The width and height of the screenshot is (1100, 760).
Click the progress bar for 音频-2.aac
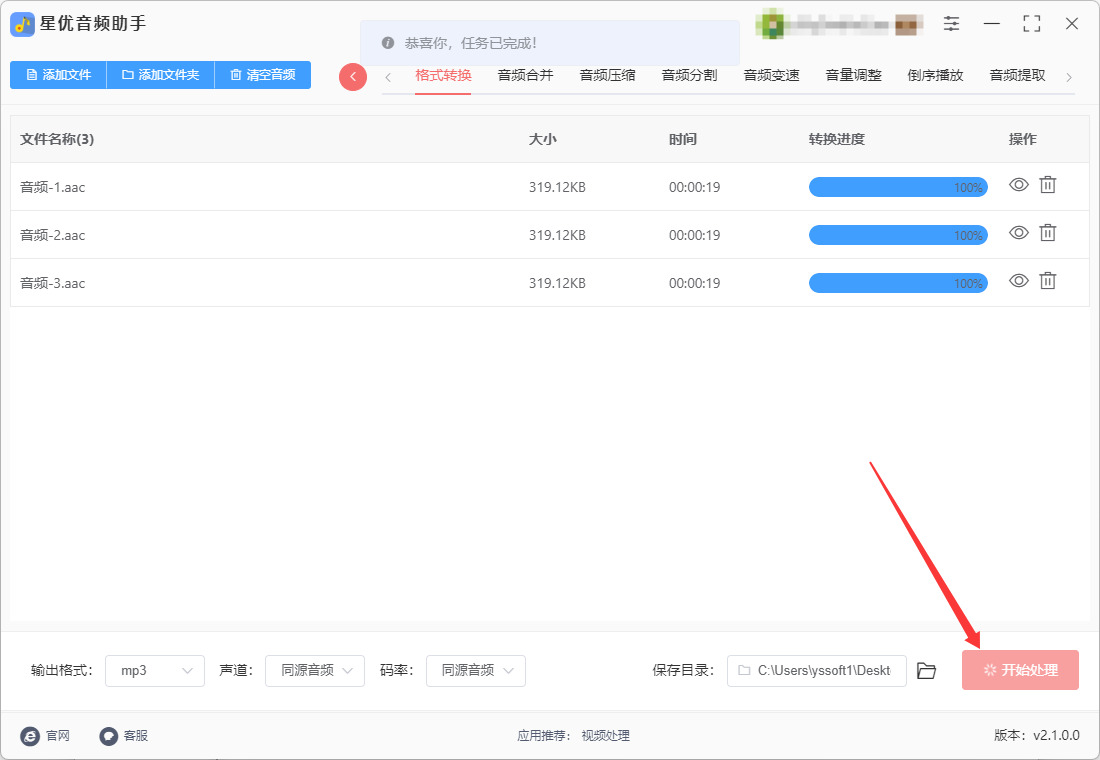[898, 235]
